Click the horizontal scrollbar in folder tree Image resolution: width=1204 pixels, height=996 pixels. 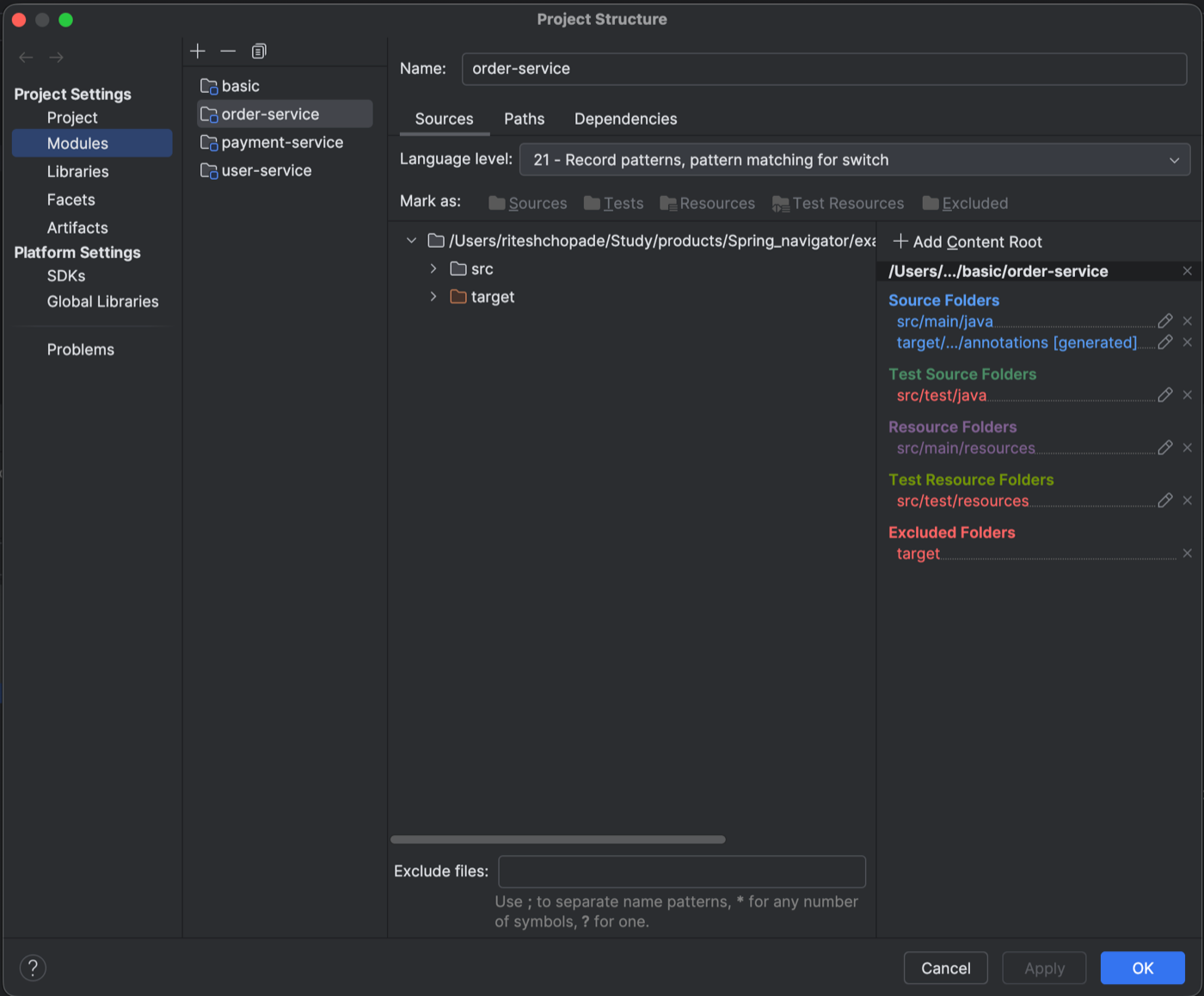pyautogui.click(x=558, y=839)
